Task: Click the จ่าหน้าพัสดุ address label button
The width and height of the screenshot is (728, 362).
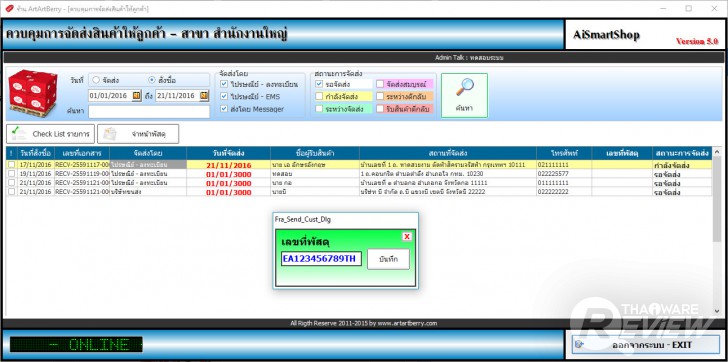Action: 138,134
